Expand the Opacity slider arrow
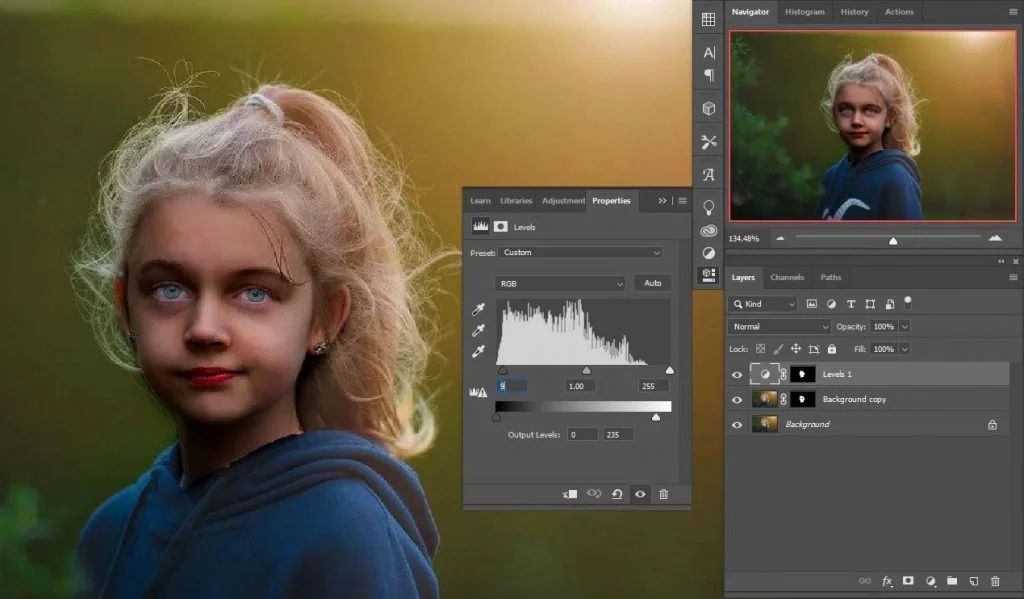Screen dimensions: 1024x599 904,326
